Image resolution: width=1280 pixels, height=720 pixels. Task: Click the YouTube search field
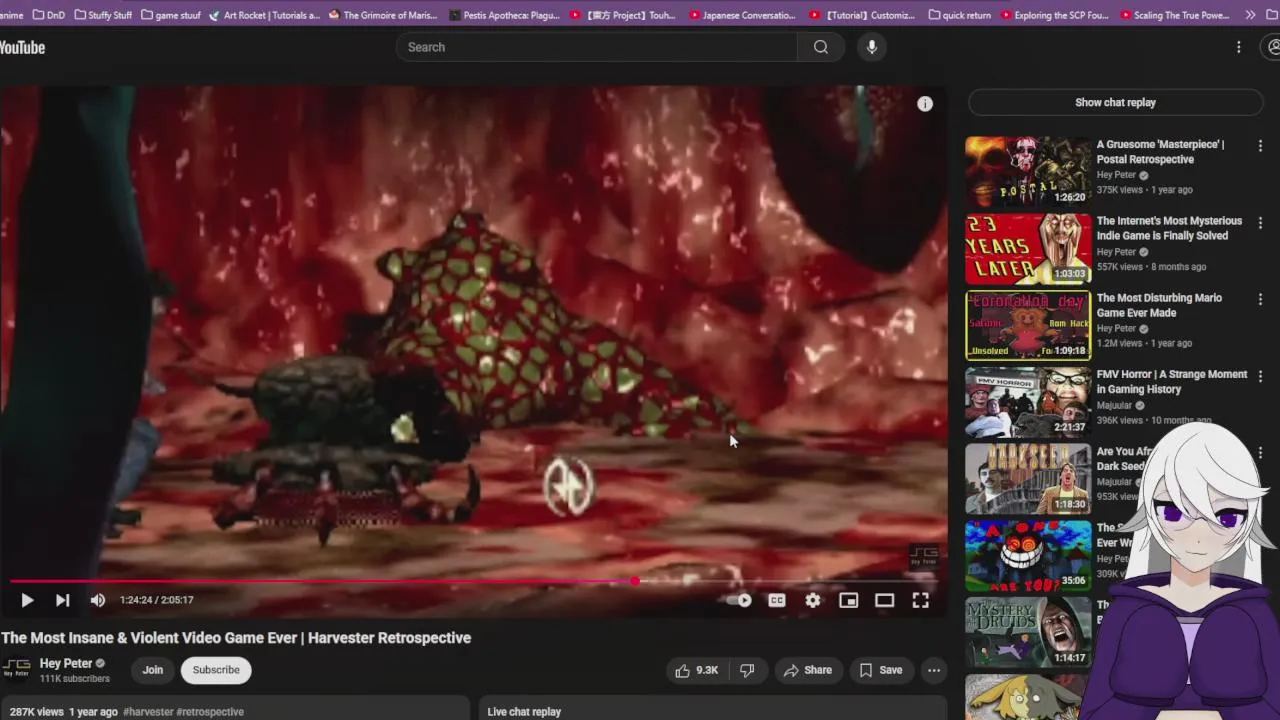point(597,47)
